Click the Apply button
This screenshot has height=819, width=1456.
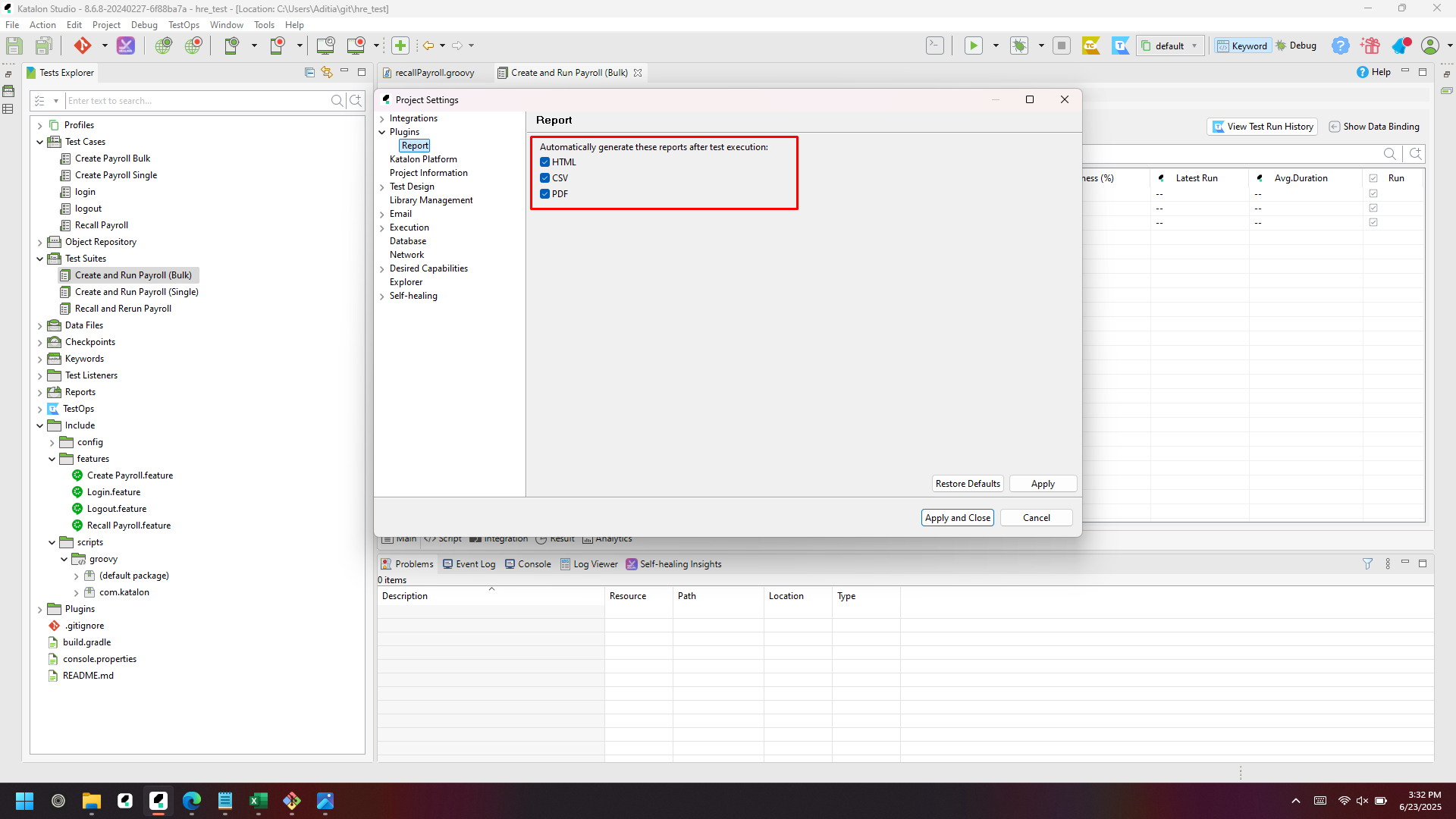click(x=1043, y=484)
